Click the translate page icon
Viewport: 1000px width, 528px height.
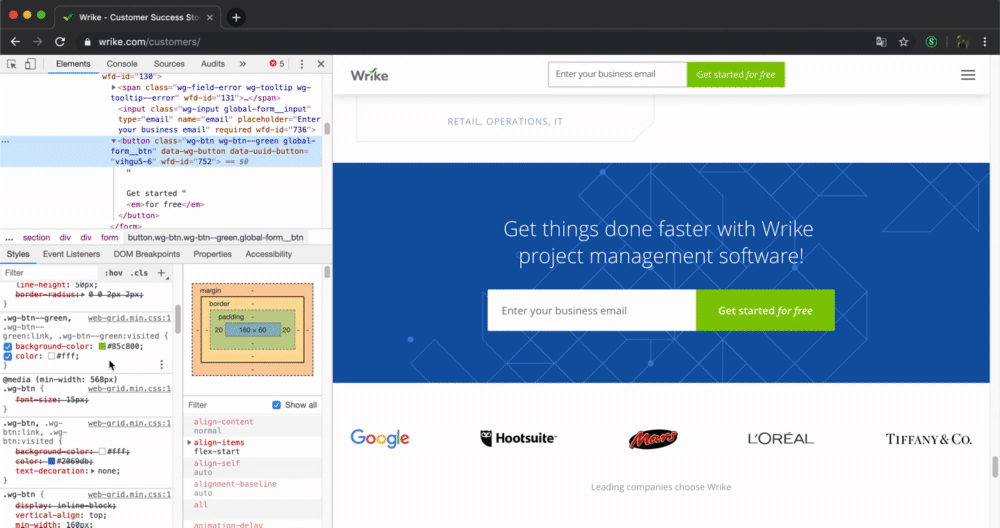click(881, 42)
